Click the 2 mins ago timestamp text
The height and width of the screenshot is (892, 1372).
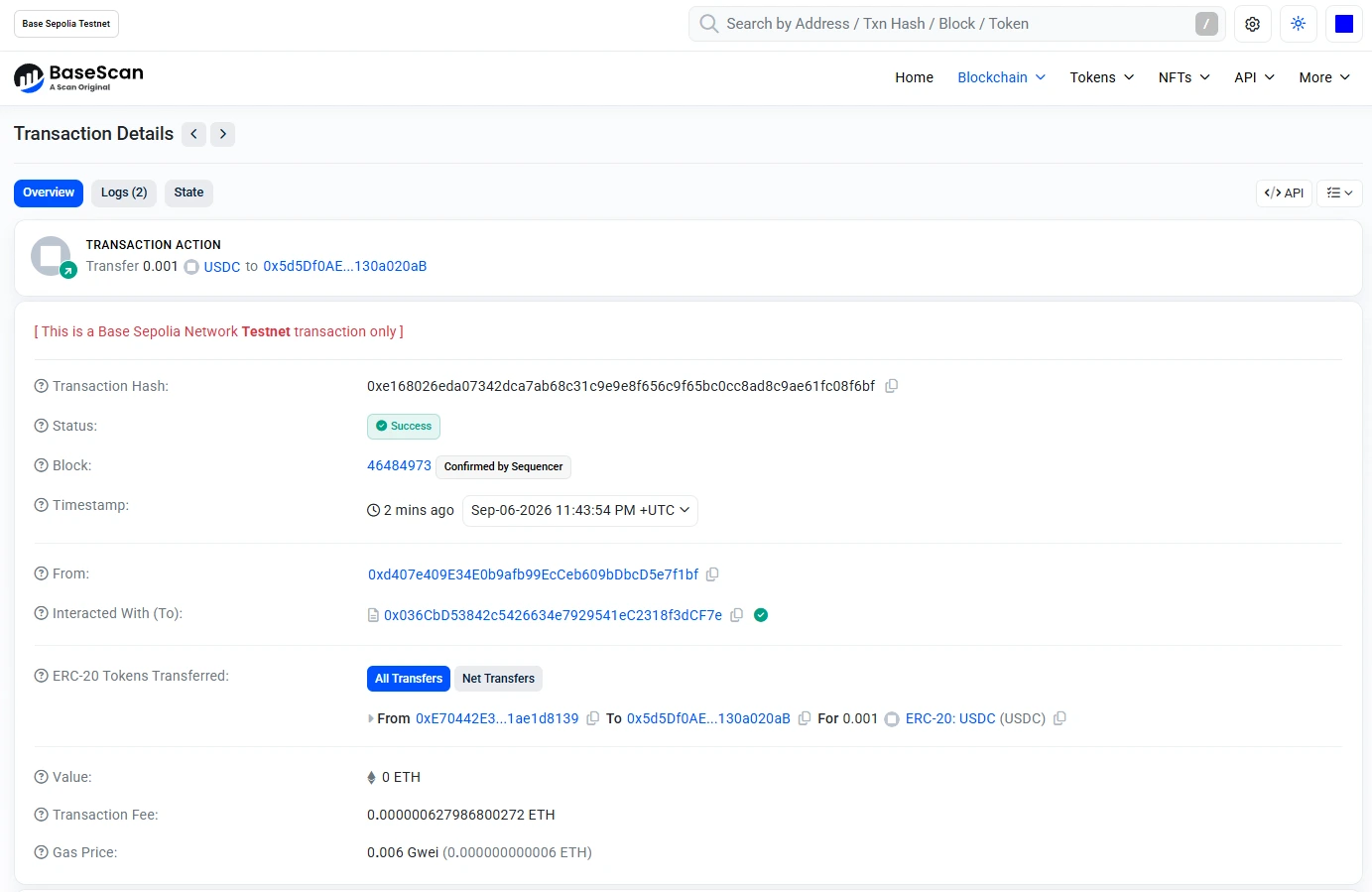(x=419, y=510)
